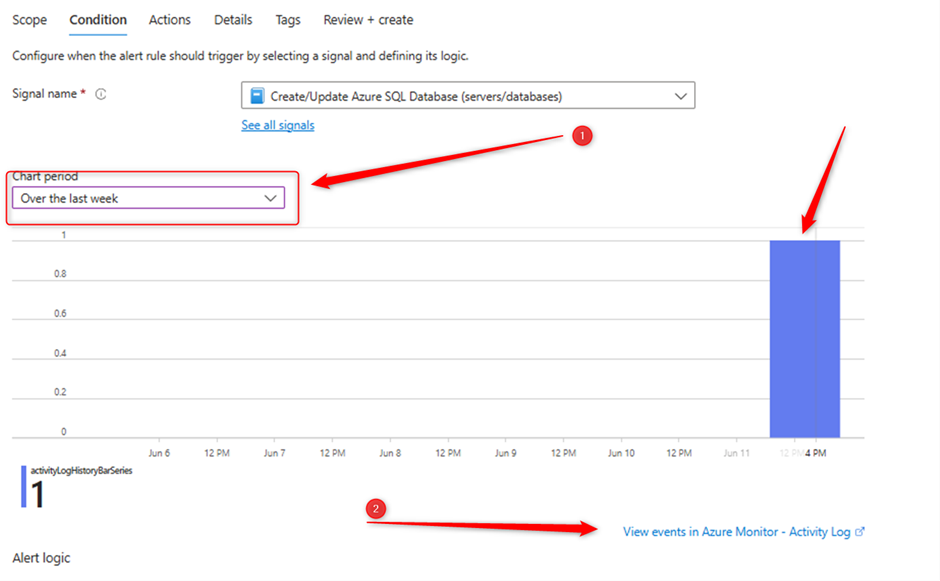This screenshot has height=581, width=940.
Task: Click the chevron of Over the last week
Action: click(x=270, y=198)
